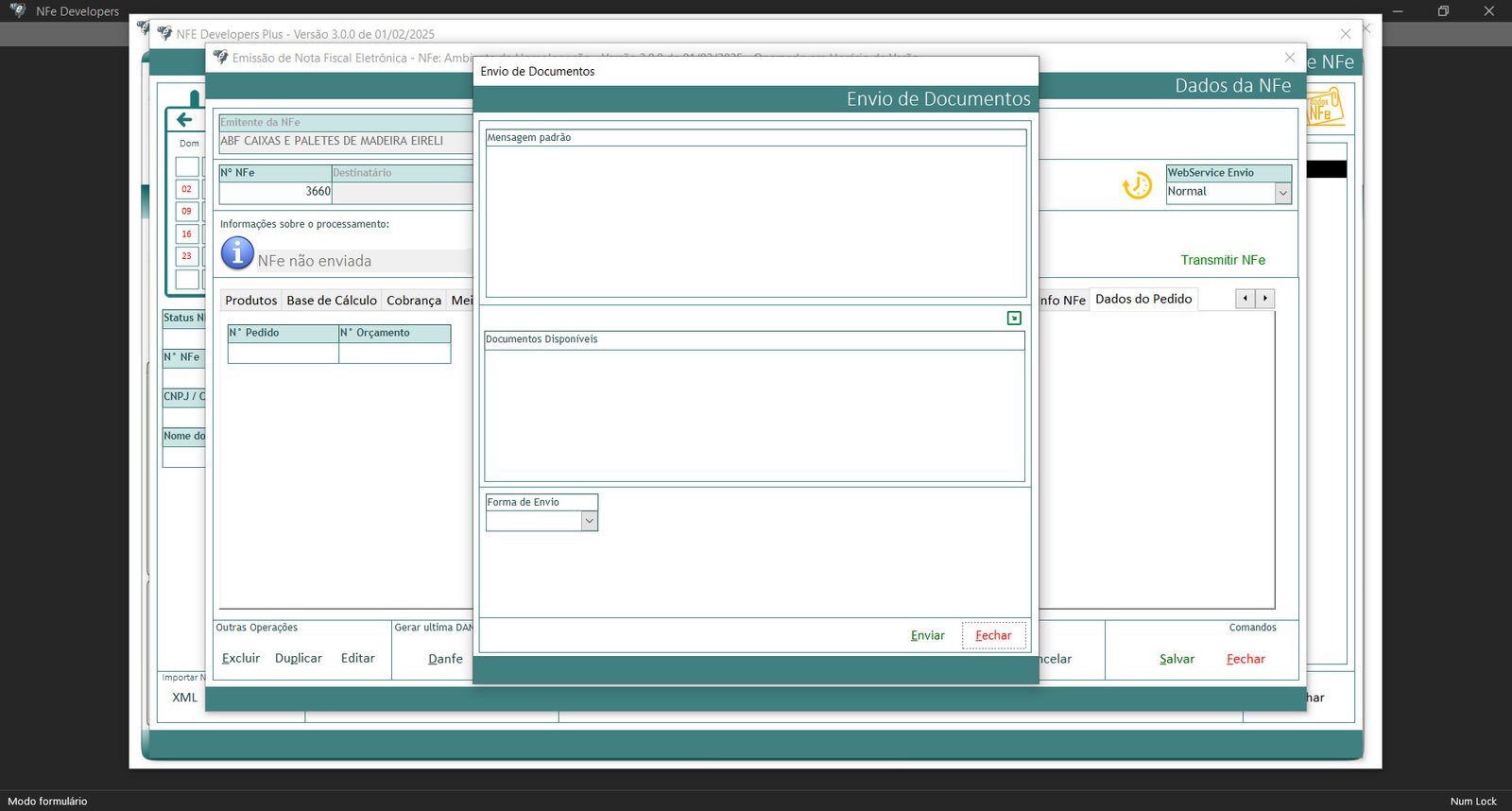Click the NFe Developers app icon in title bar
The image size is (1512, 811).
point(17,11)
